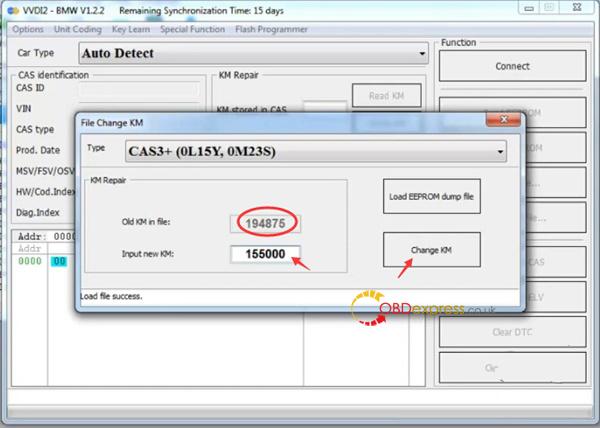Viewport: 600px width, 428px height.
Task: Open the Unit Coding menu
Action: click(78, 29)
